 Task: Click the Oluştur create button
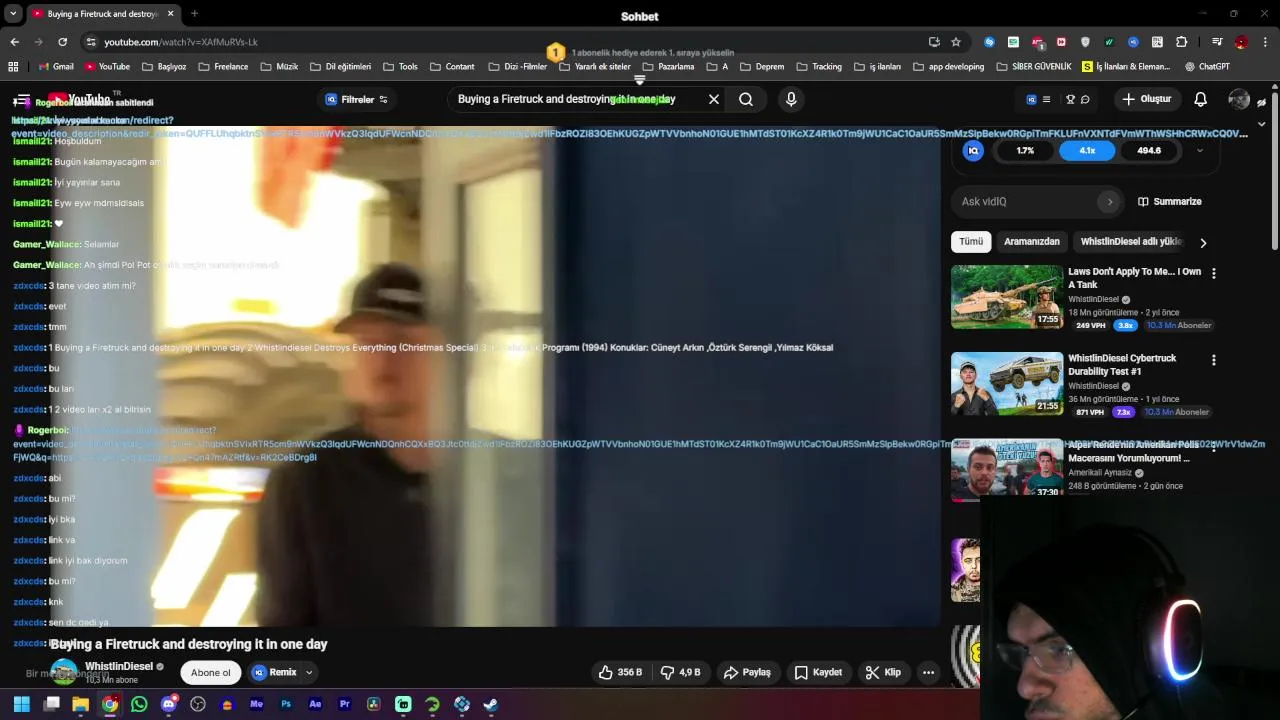pos(1146,99)
